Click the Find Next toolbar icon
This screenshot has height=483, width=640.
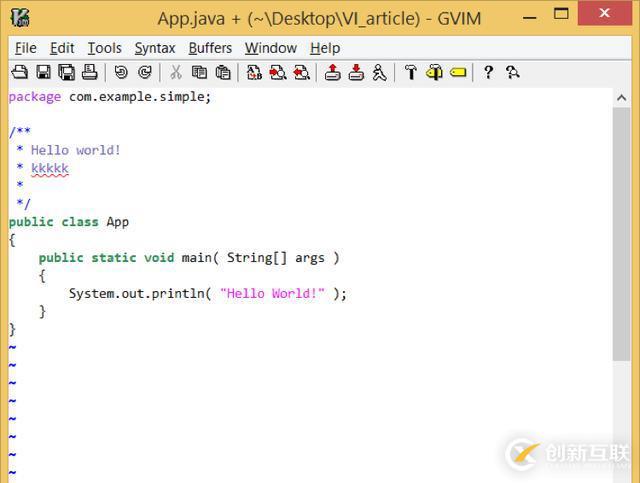278,72
